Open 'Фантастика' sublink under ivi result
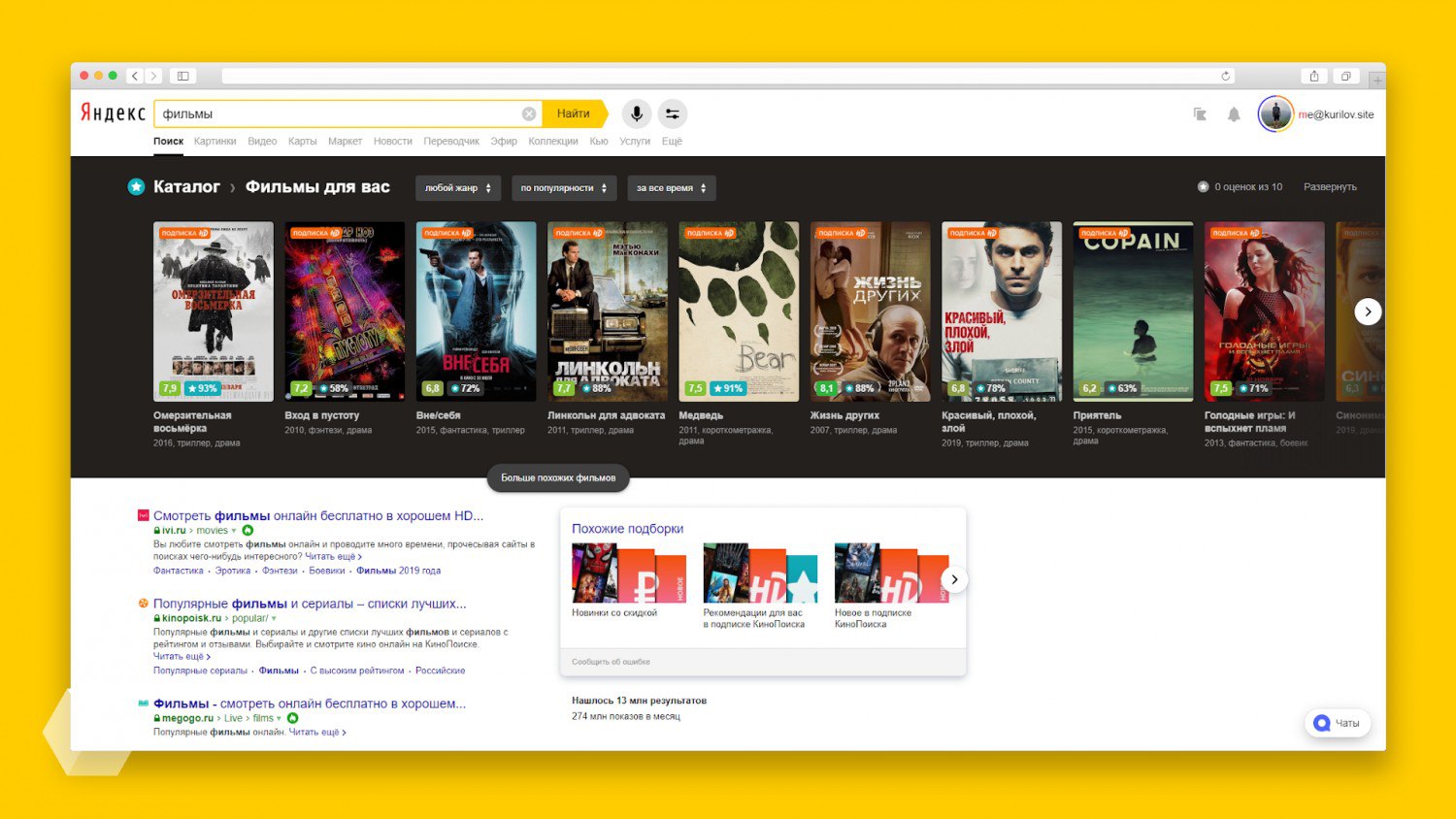The height and width of the screenshot is (819, 1456). (x=179, y=571)
